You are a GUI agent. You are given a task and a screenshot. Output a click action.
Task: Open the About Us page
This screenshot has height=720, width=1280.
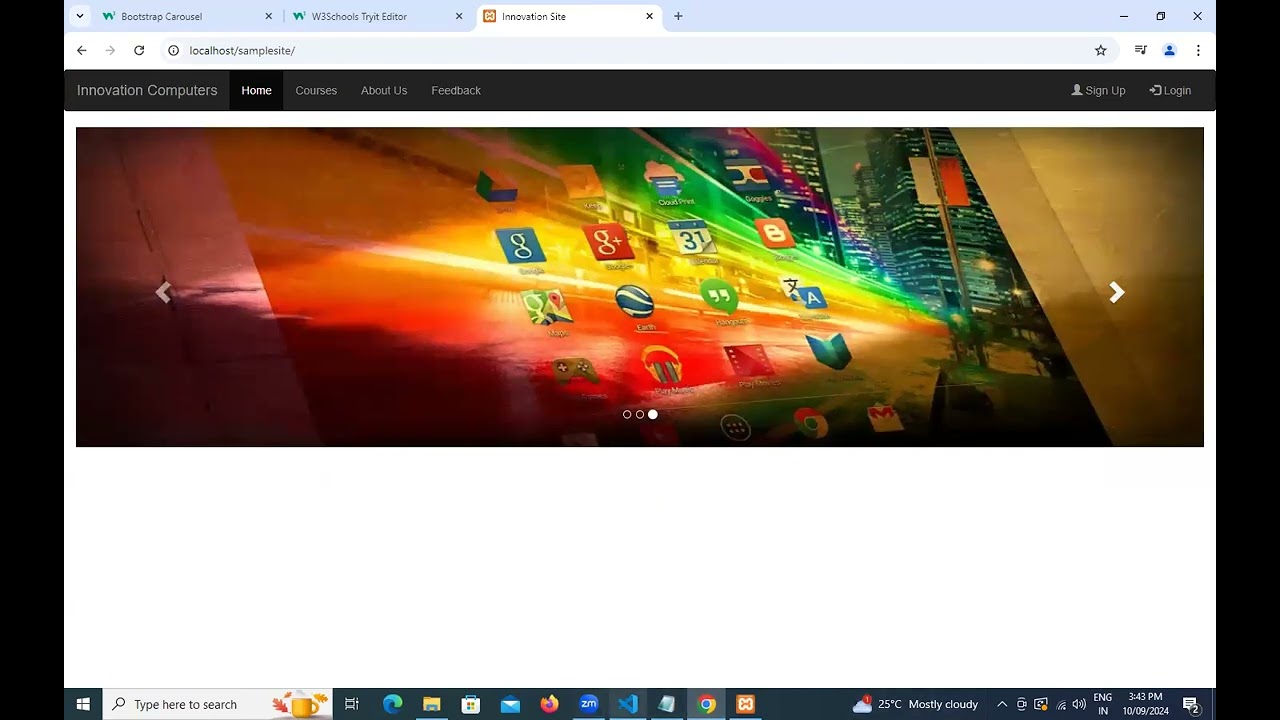click(x=384, y=90)
